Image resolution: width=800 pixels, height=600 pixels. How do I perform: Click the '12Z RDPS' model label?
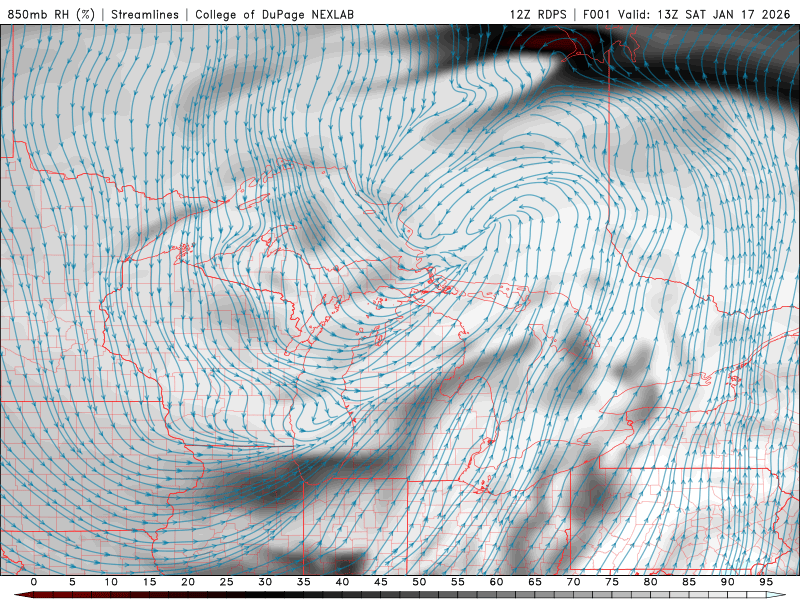[538, 14]
